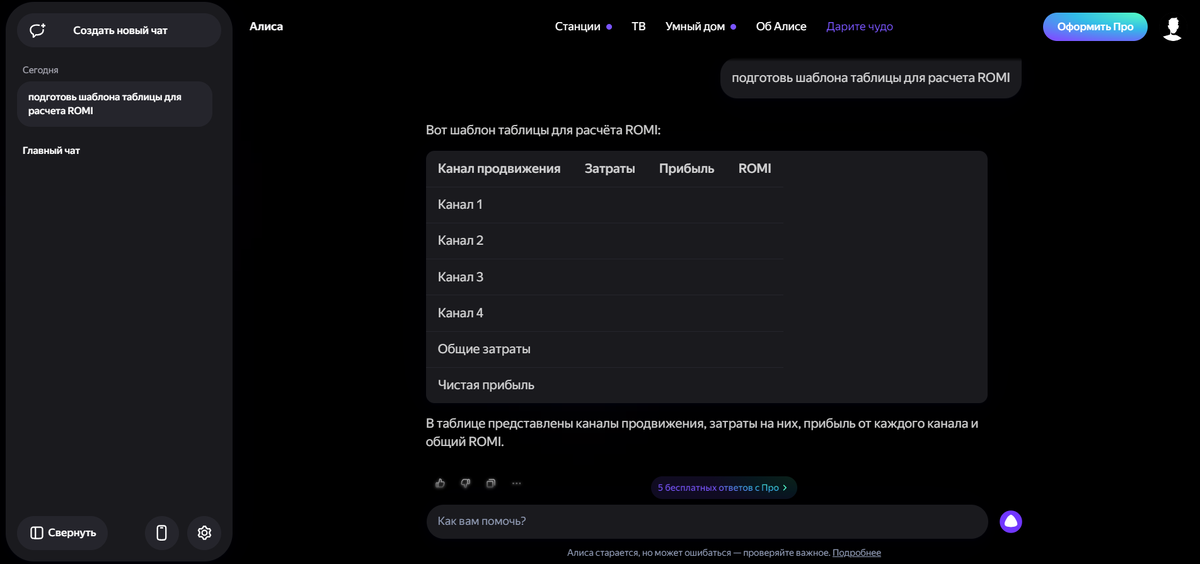Open the mobile phone icon button
The width and height of the screenshot is (1200, 564).
[x=162, y=533]
